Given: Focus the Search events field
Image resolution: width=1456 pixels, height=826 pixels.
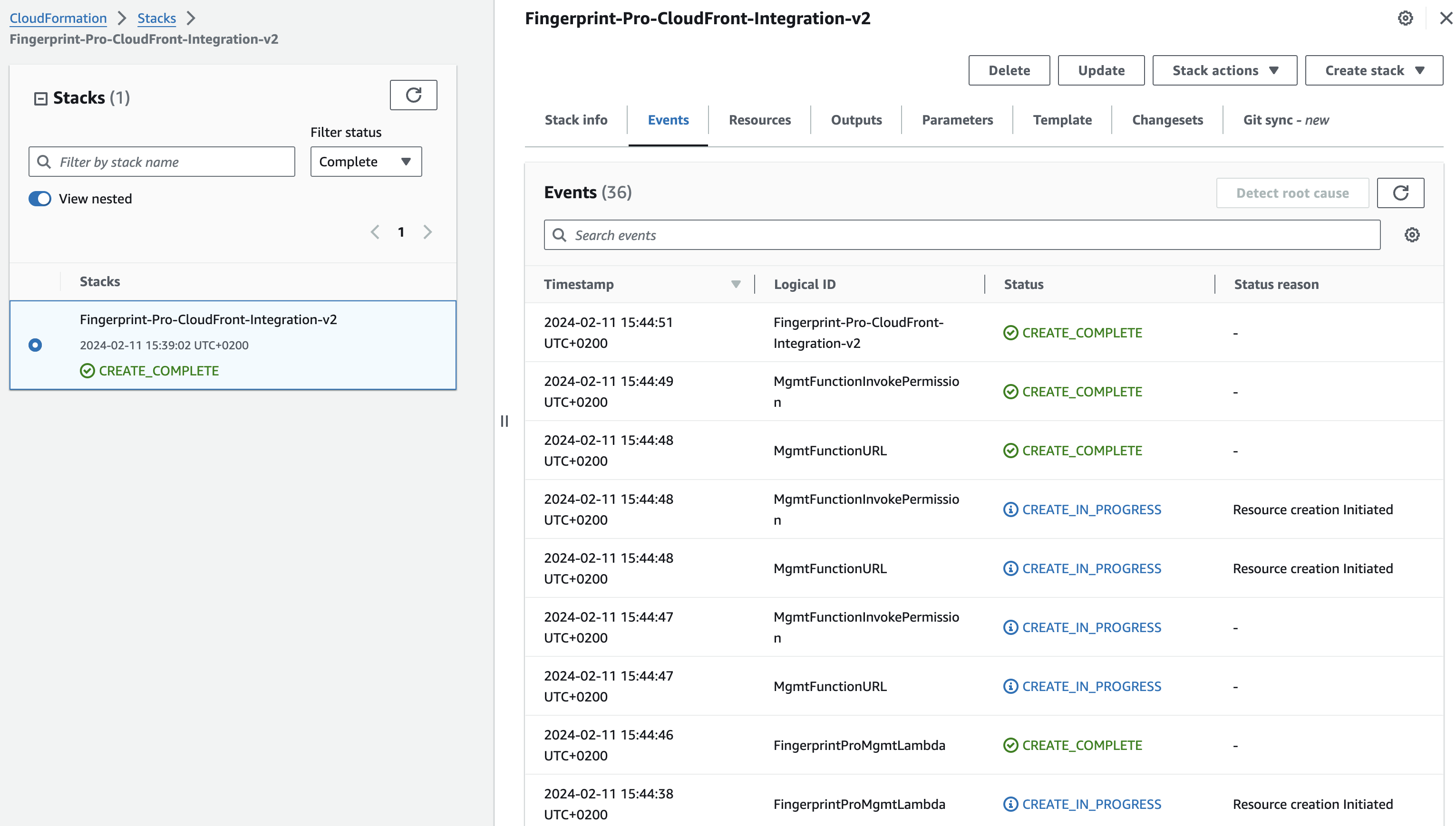Looking at the screenshot, I should click(962, 235).
